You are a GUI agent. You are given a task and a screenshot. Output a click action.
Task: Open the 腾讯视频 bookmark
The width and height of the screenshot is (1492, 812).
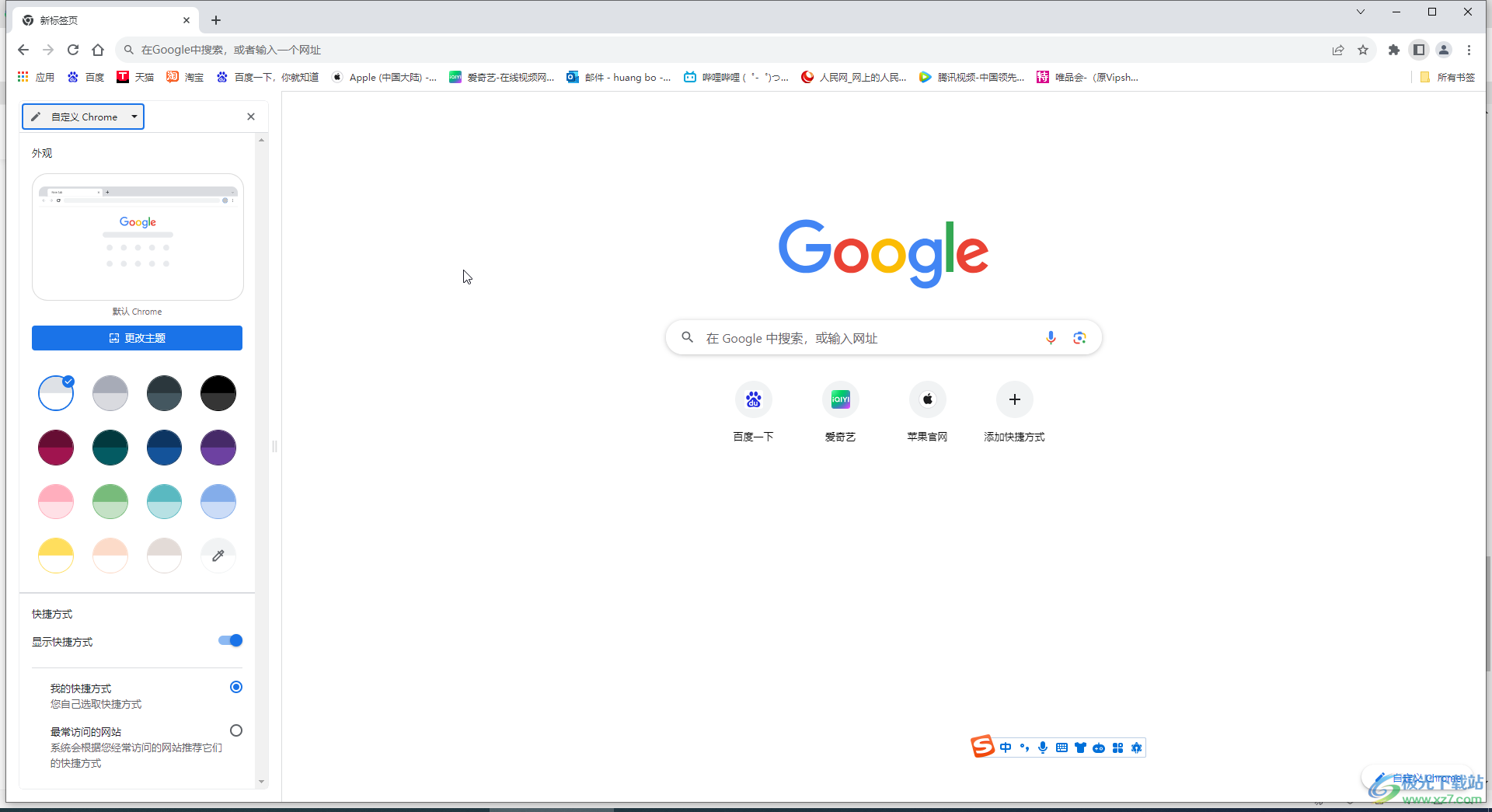(x=972, y=77)
